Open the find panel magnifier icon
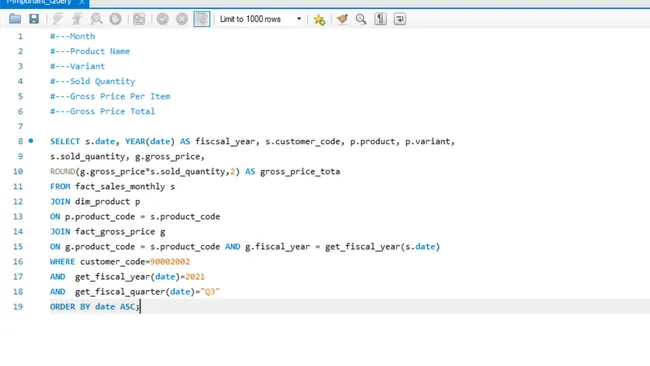 click(x=361, y=19)
